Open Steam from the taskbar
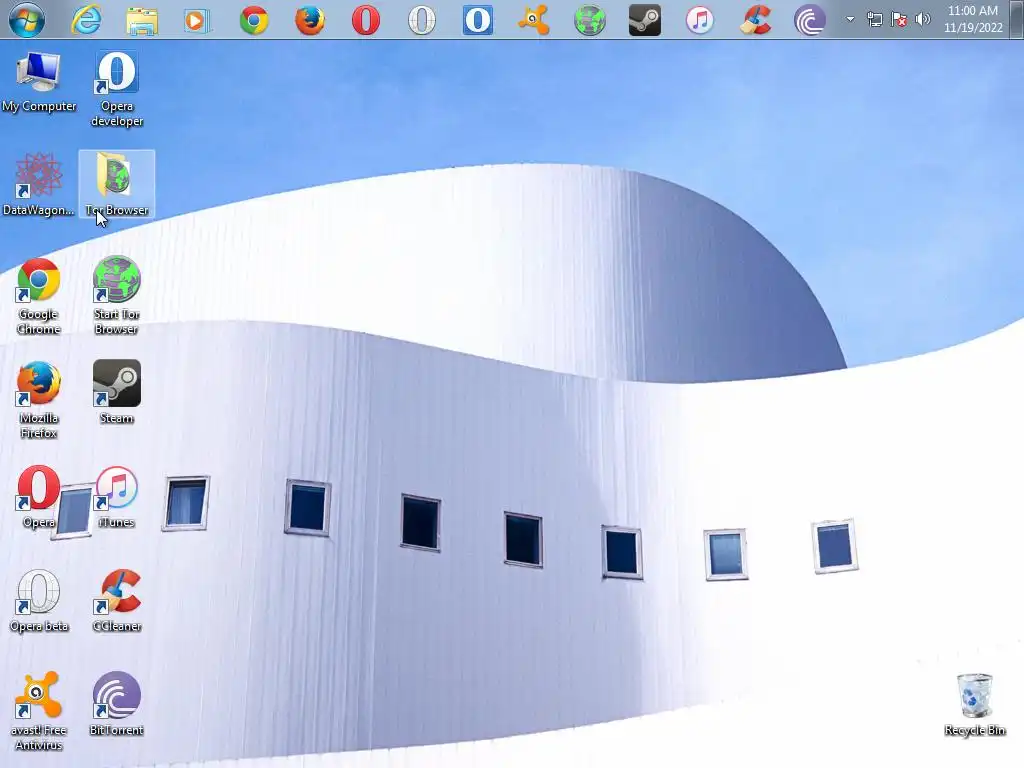The image size is (1024, 768). [645, 20]
